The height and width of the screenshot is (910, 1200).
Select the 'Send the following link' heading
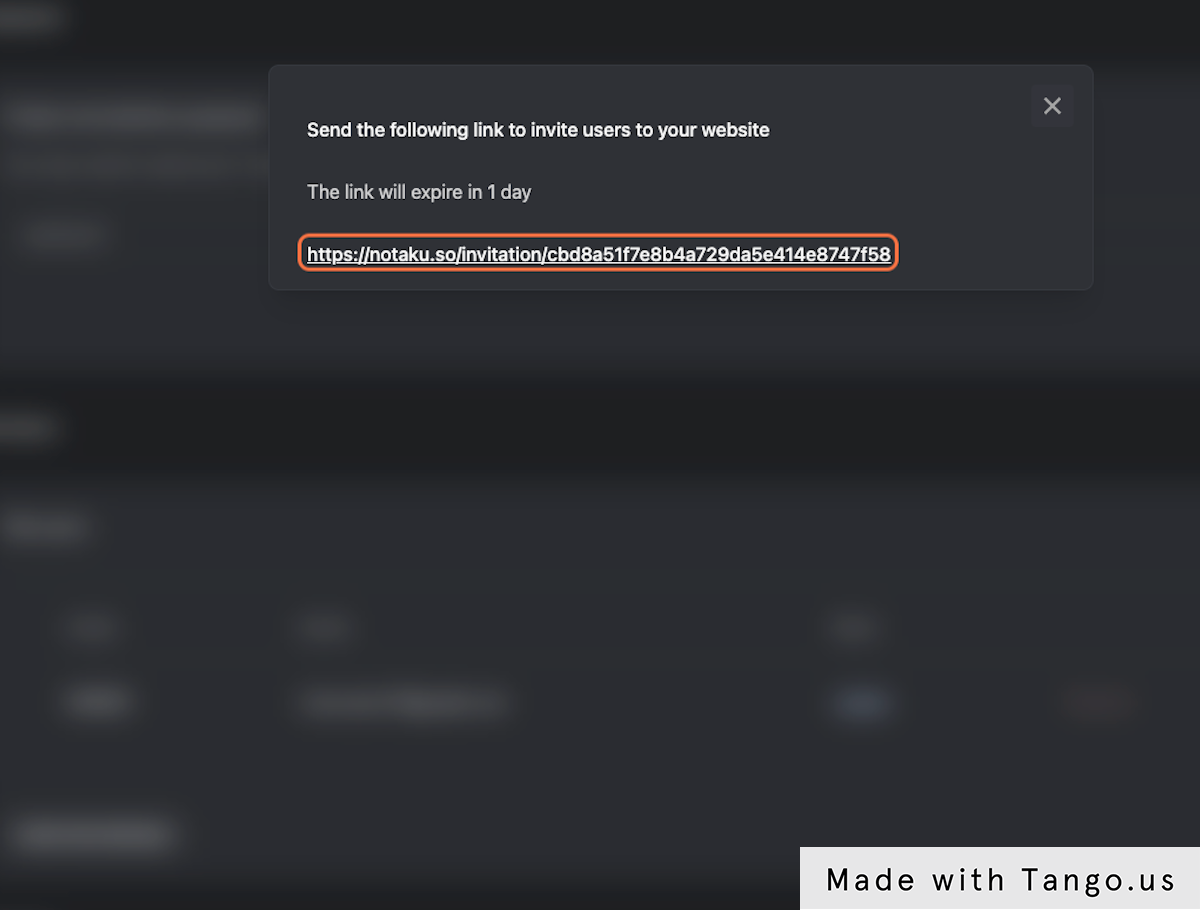(538, 130)
